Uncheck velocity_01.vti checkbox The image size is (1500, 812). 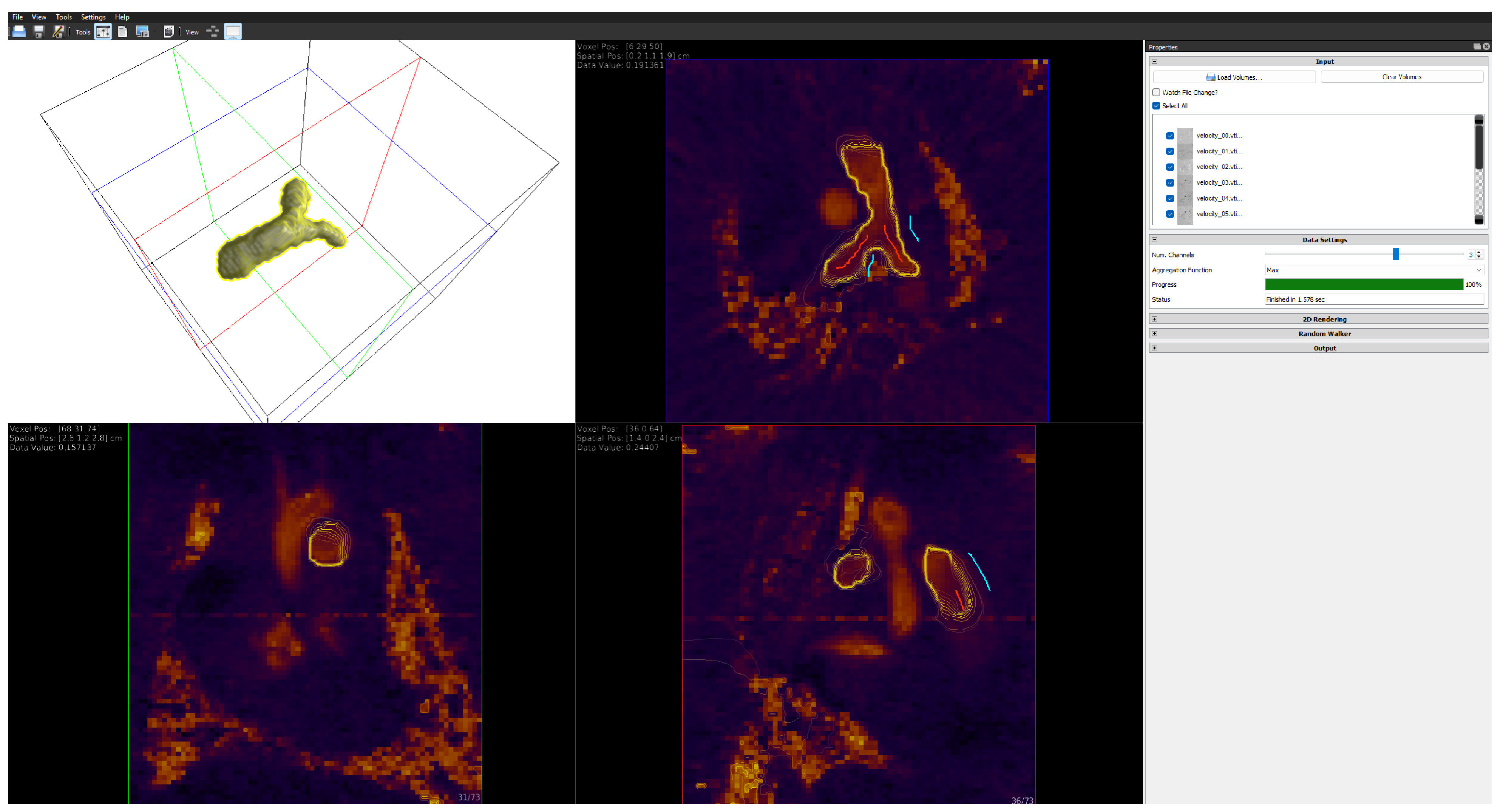[x=1170, y=151]
